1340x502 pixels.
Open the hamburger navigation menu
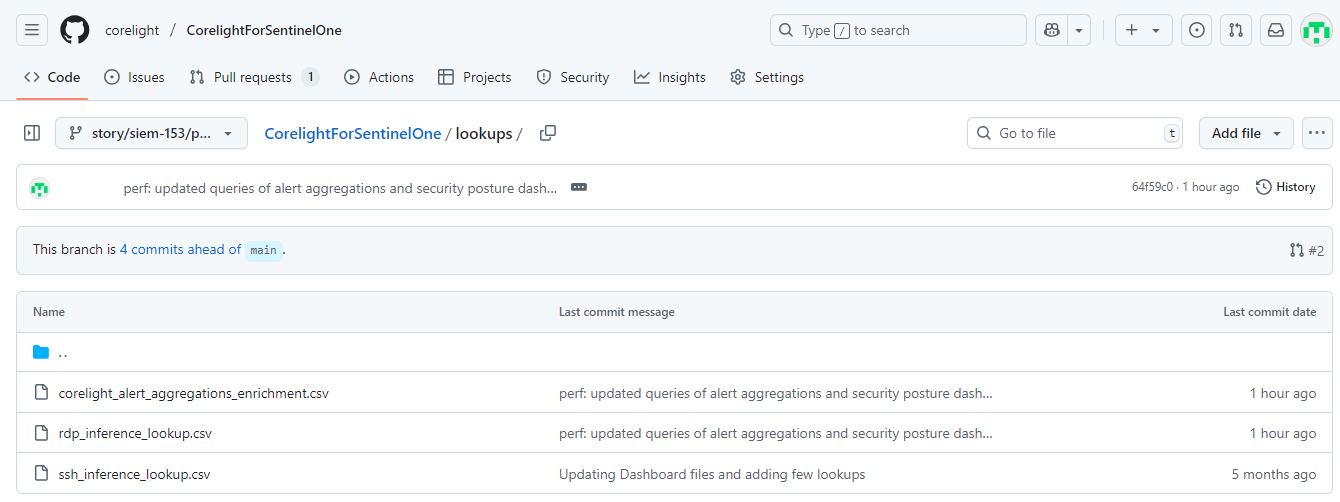[32, 30]
